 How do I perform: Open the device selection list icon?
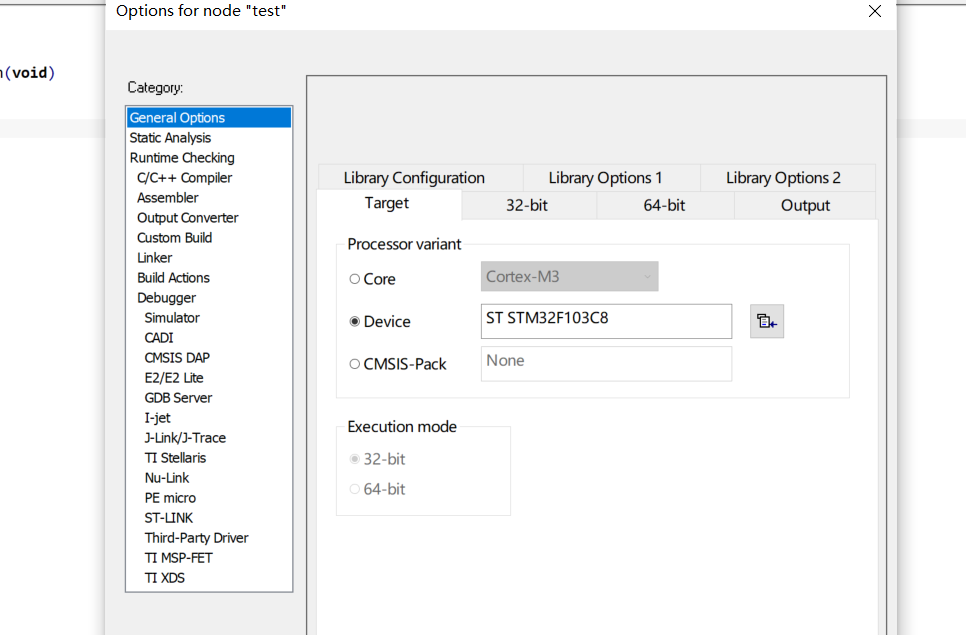(766, 321)
